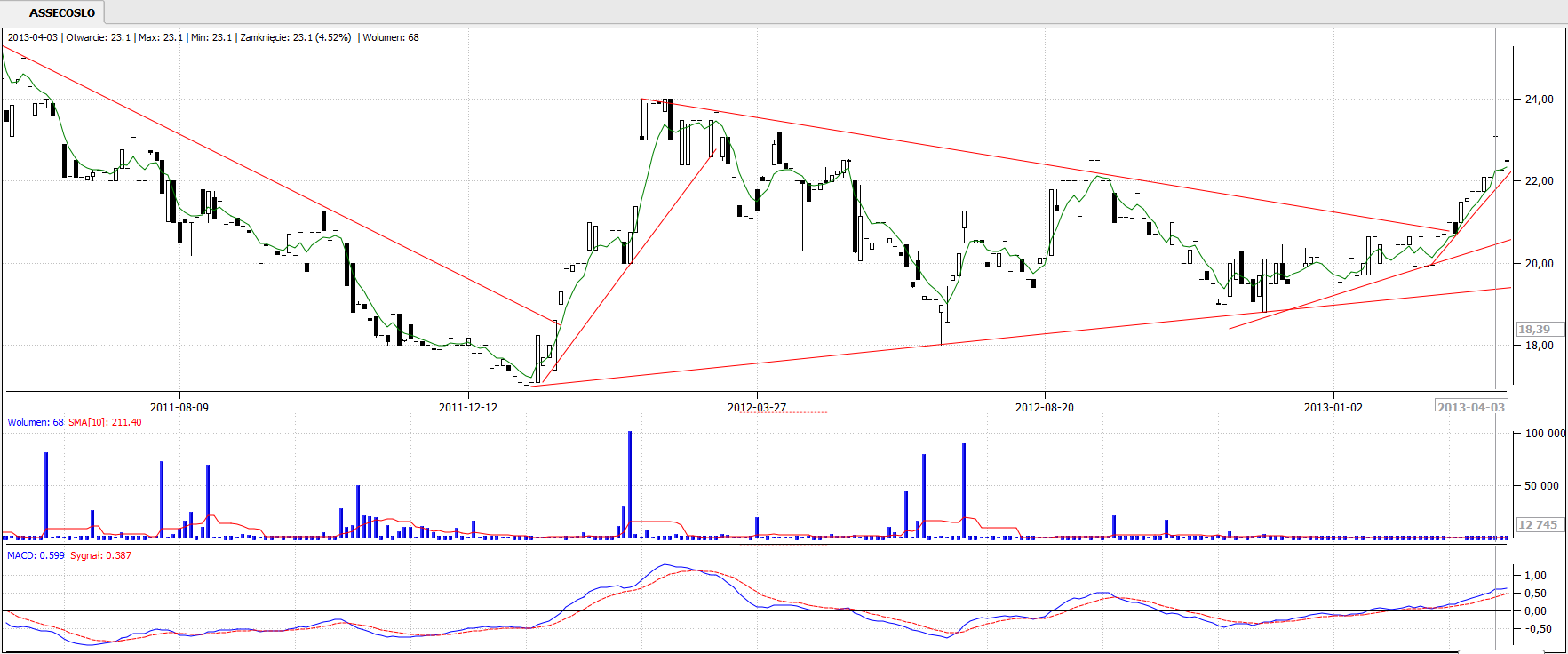
Task: Click the MACD: 0.599 indicator label
Action: (x=36, y=555)
